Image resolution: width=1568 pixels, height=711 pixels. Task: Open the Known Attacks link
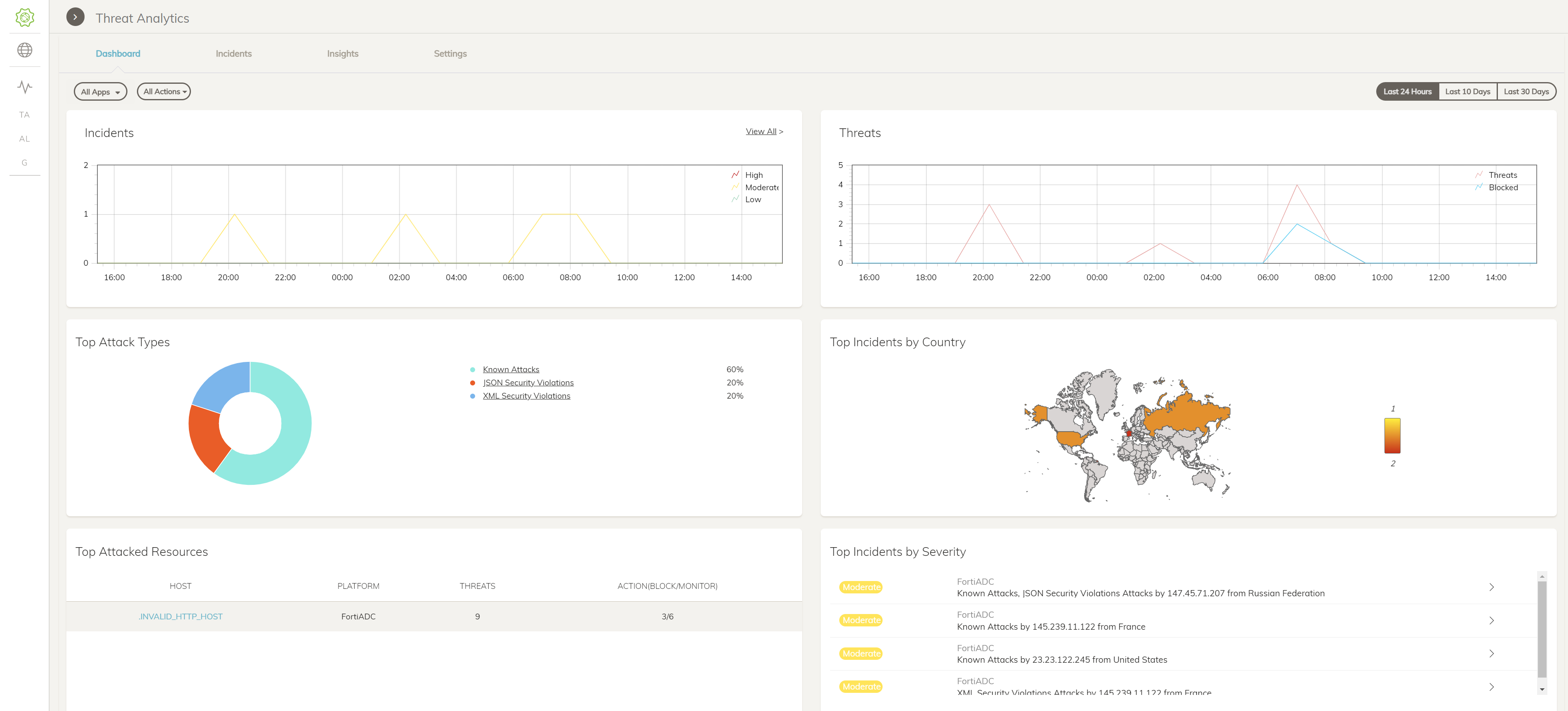click(x=511, y=369)
